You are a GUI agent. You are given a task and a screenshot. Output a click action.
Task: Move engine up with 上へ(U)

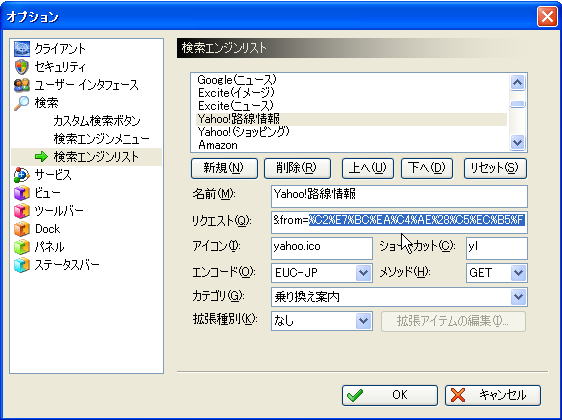pyautogui.click(x=368, y=168)
